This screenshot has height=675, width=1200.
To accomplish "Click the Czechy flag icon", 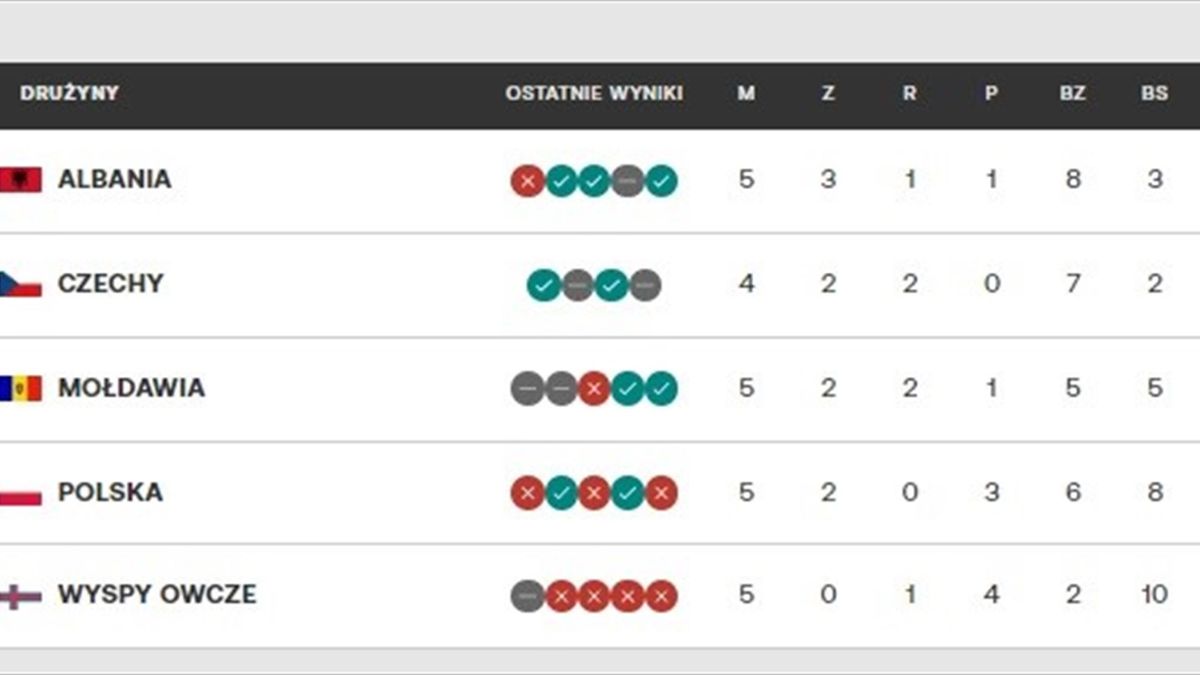I will click(21, 284).
